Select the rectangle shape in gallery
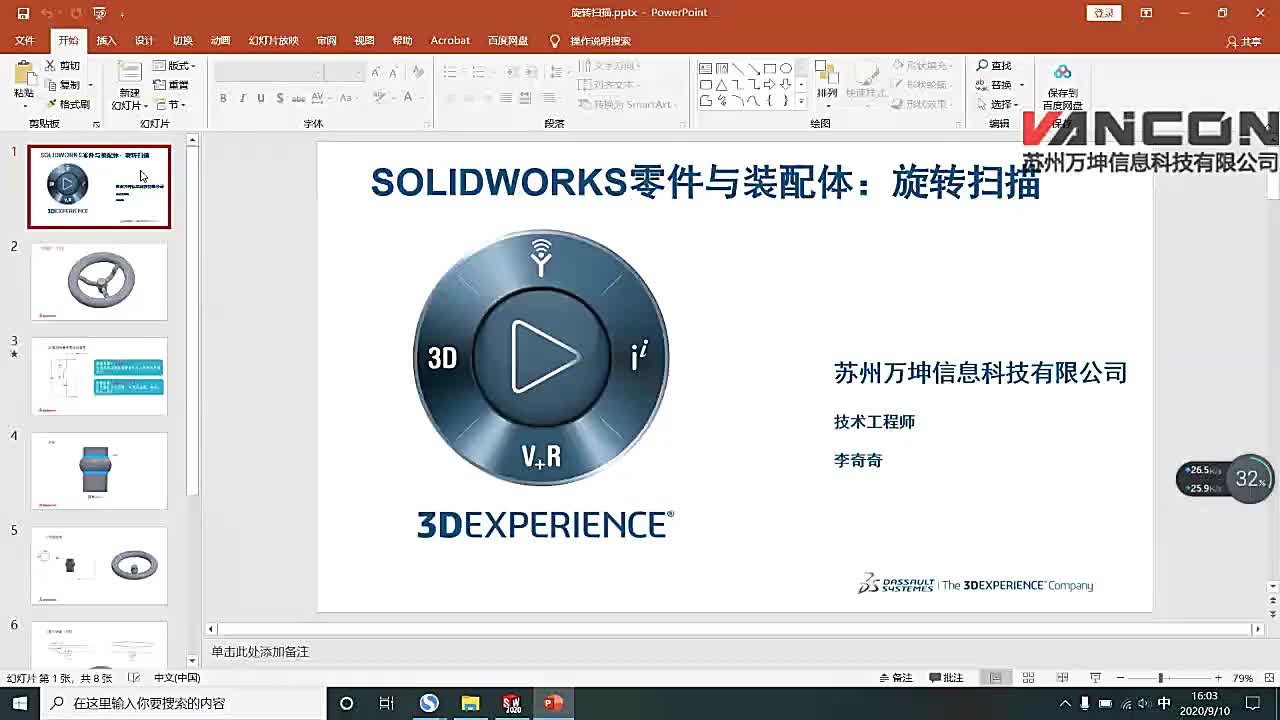Screen dimensions: 1280x720 [x=770, y=69]
